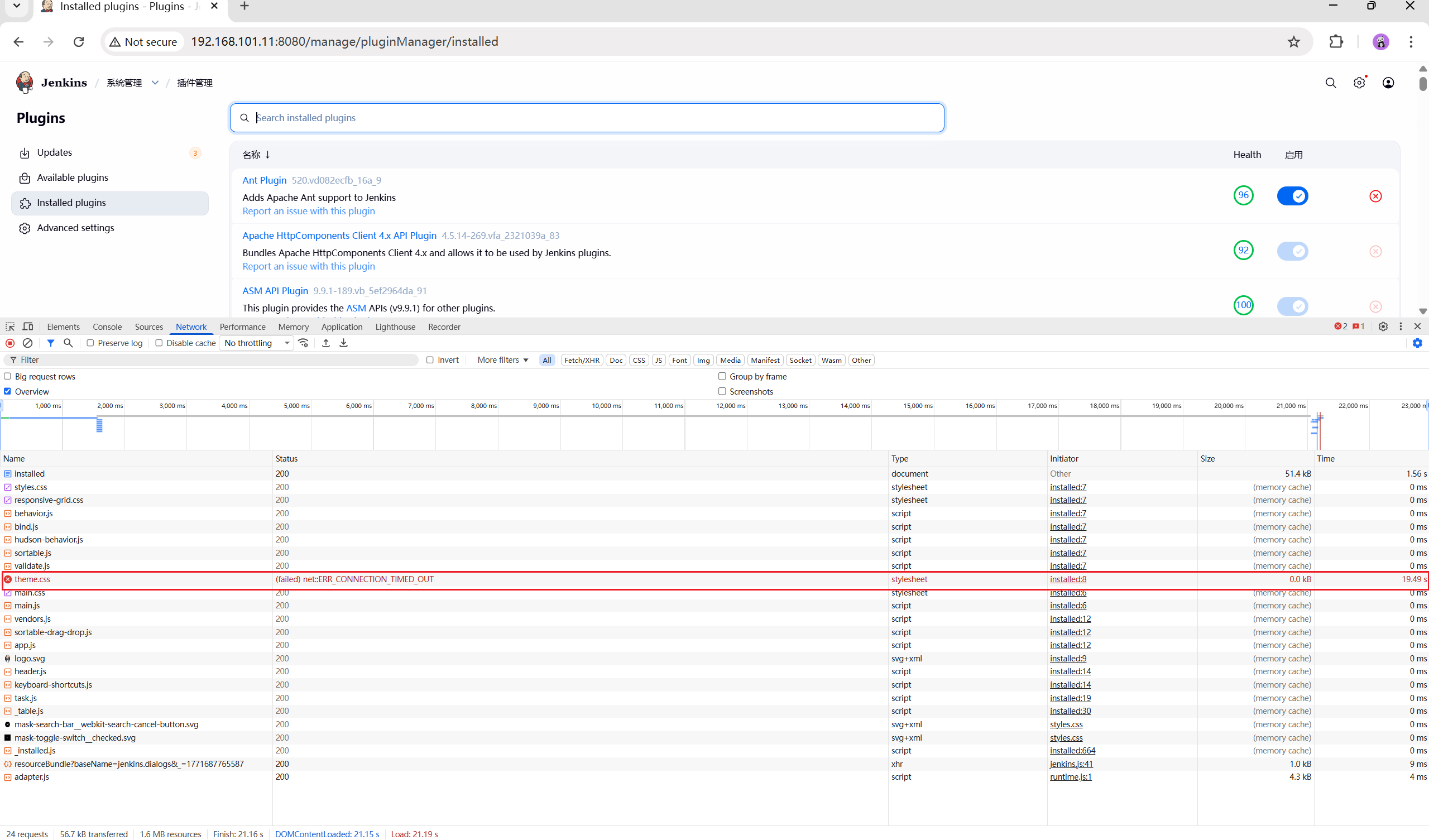Uninstall Ant Plugin with the red X icon
Image resolution: width=1429 pixels, height=840 pixels.
click(1375, 196)
